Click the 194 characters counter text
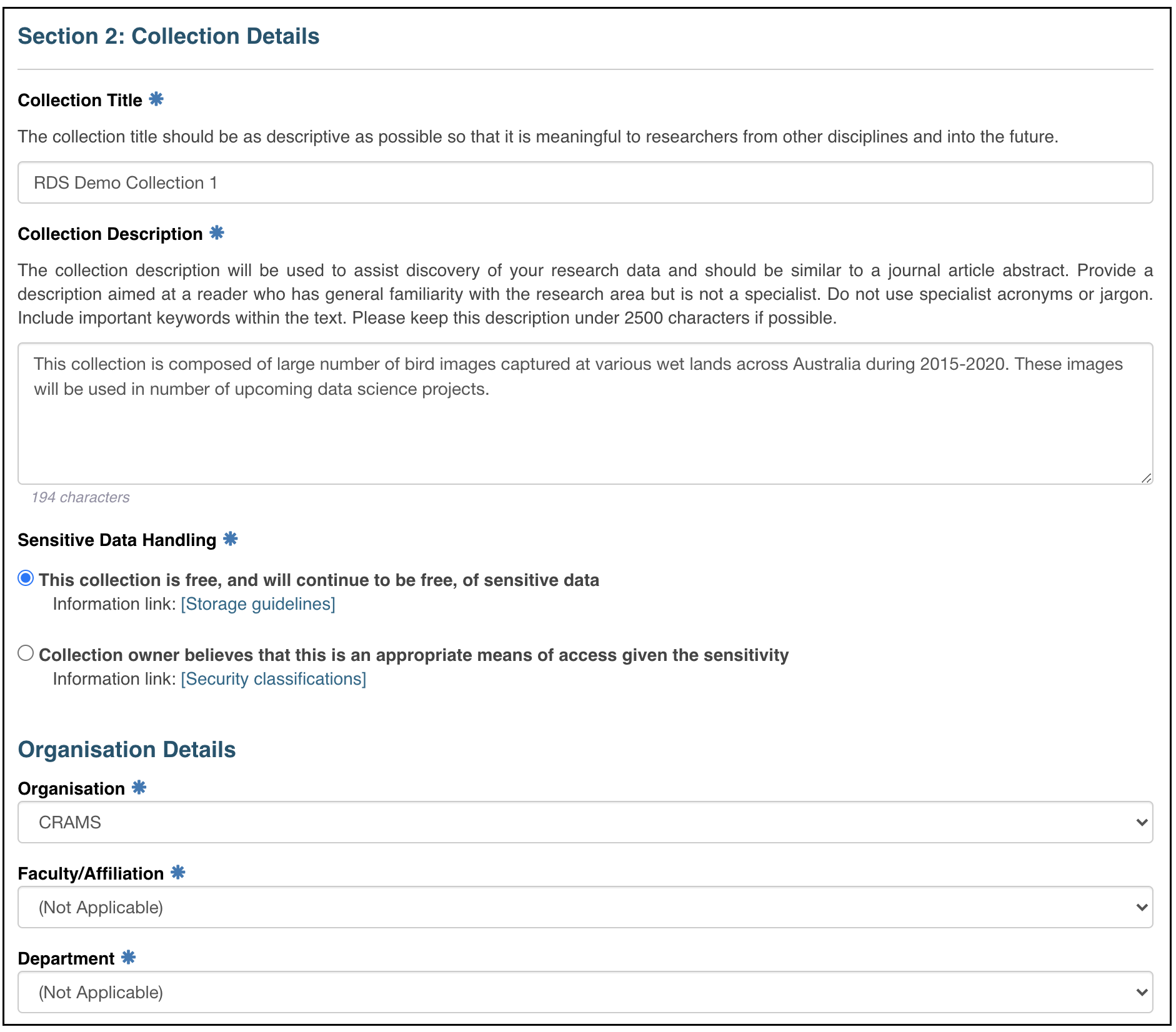 [81, 497]
